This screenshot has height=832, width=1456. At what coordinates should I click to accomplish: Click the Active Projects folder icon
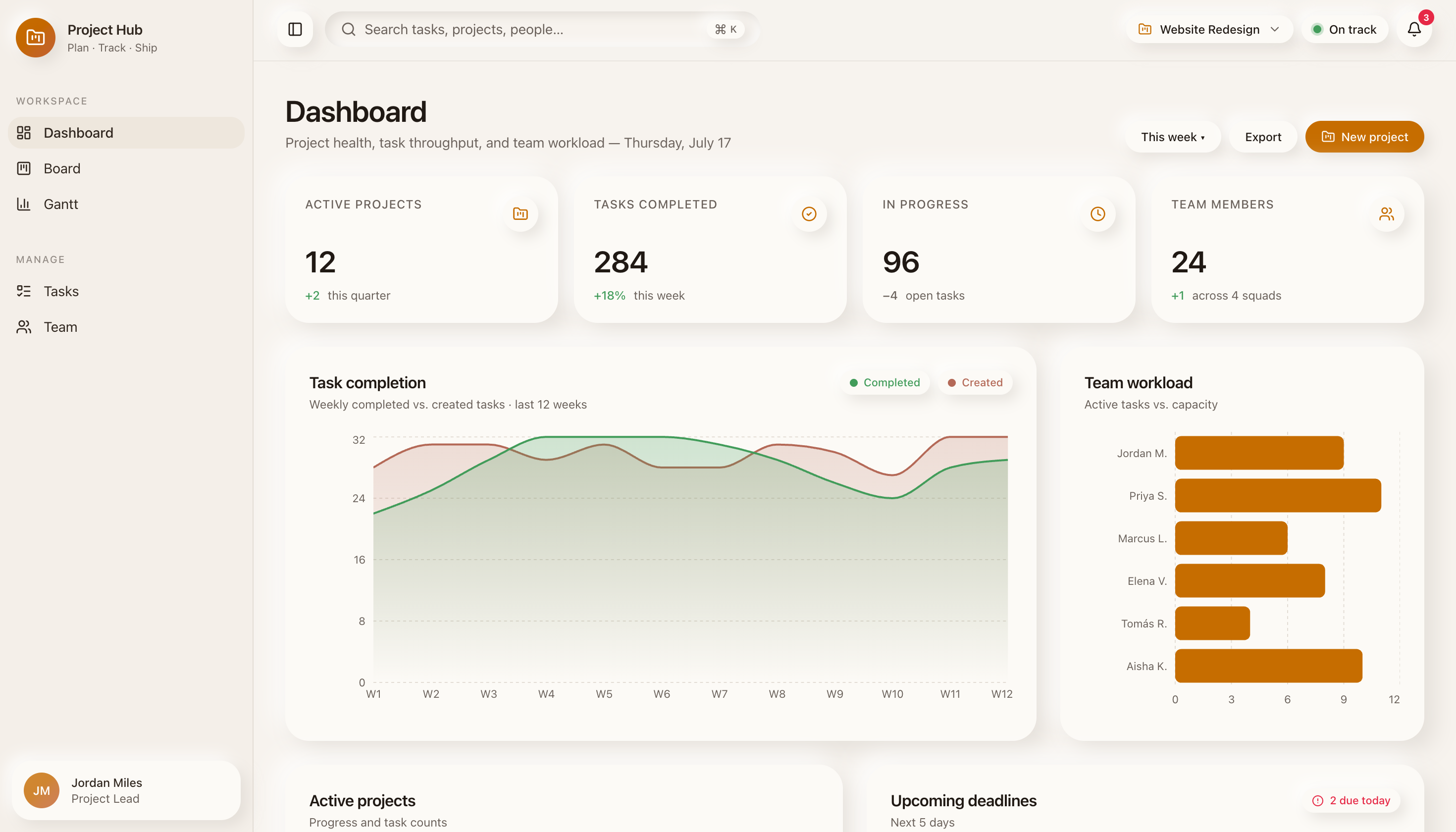(x=520, y=214)
